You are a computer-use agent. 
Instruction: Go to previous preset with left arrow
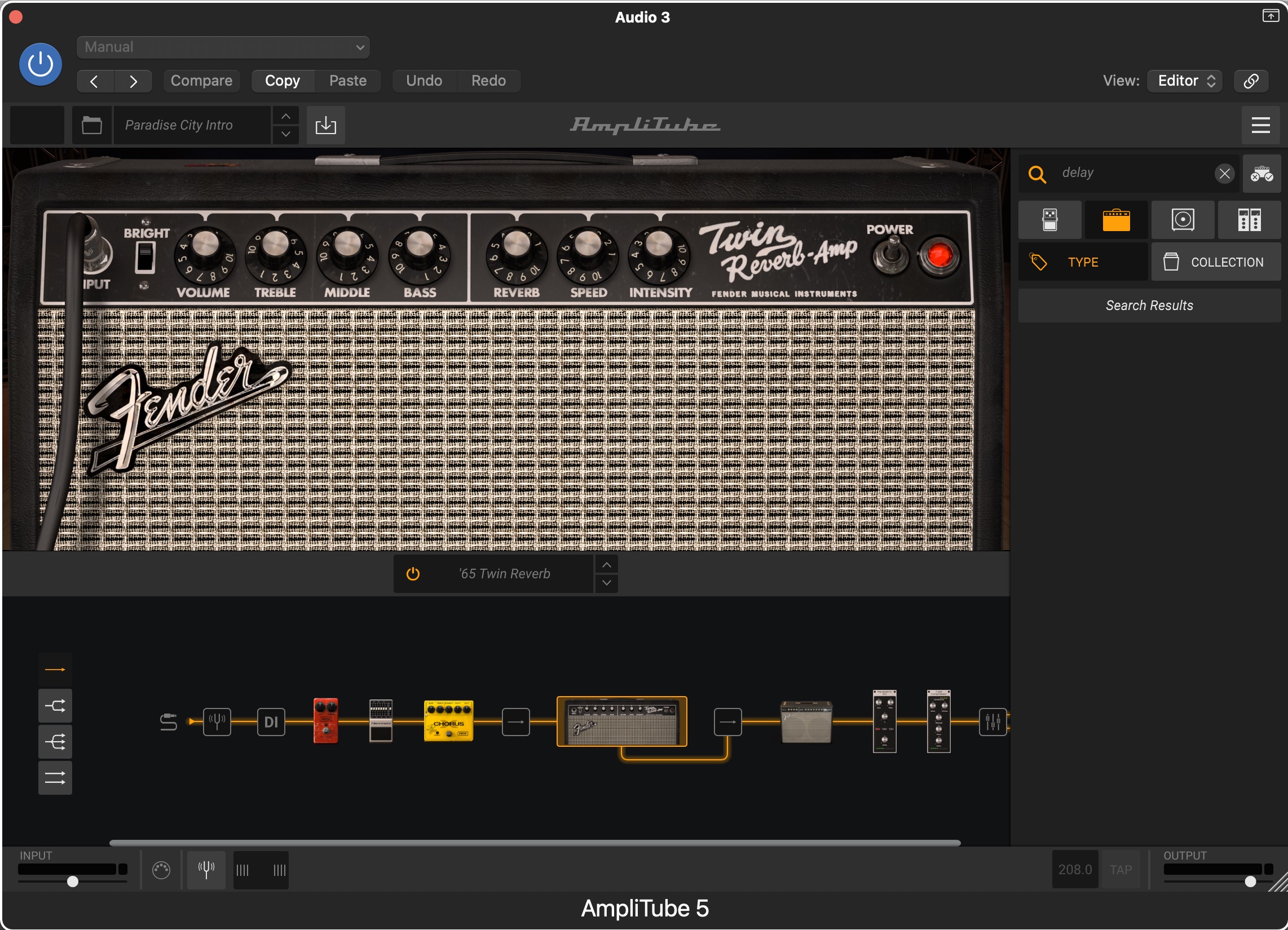click(95, 81)
